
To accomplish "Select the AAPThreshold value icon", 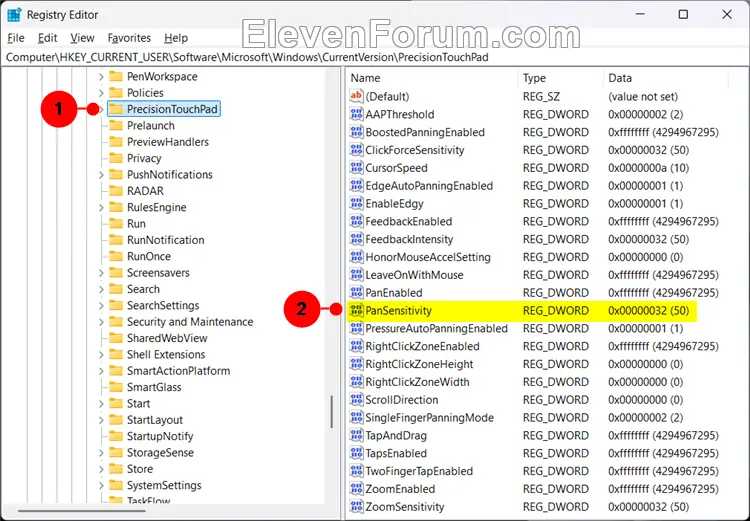I will click(356, 114).
